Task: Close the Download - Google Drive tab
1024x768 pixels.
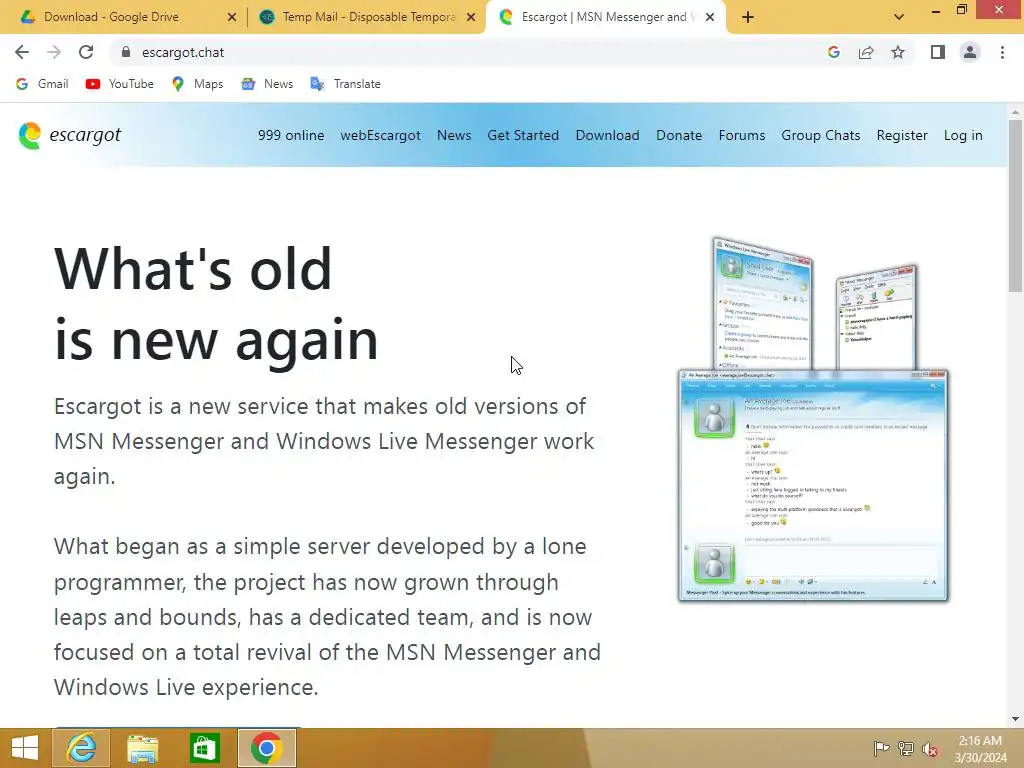Action: [231, 17]
